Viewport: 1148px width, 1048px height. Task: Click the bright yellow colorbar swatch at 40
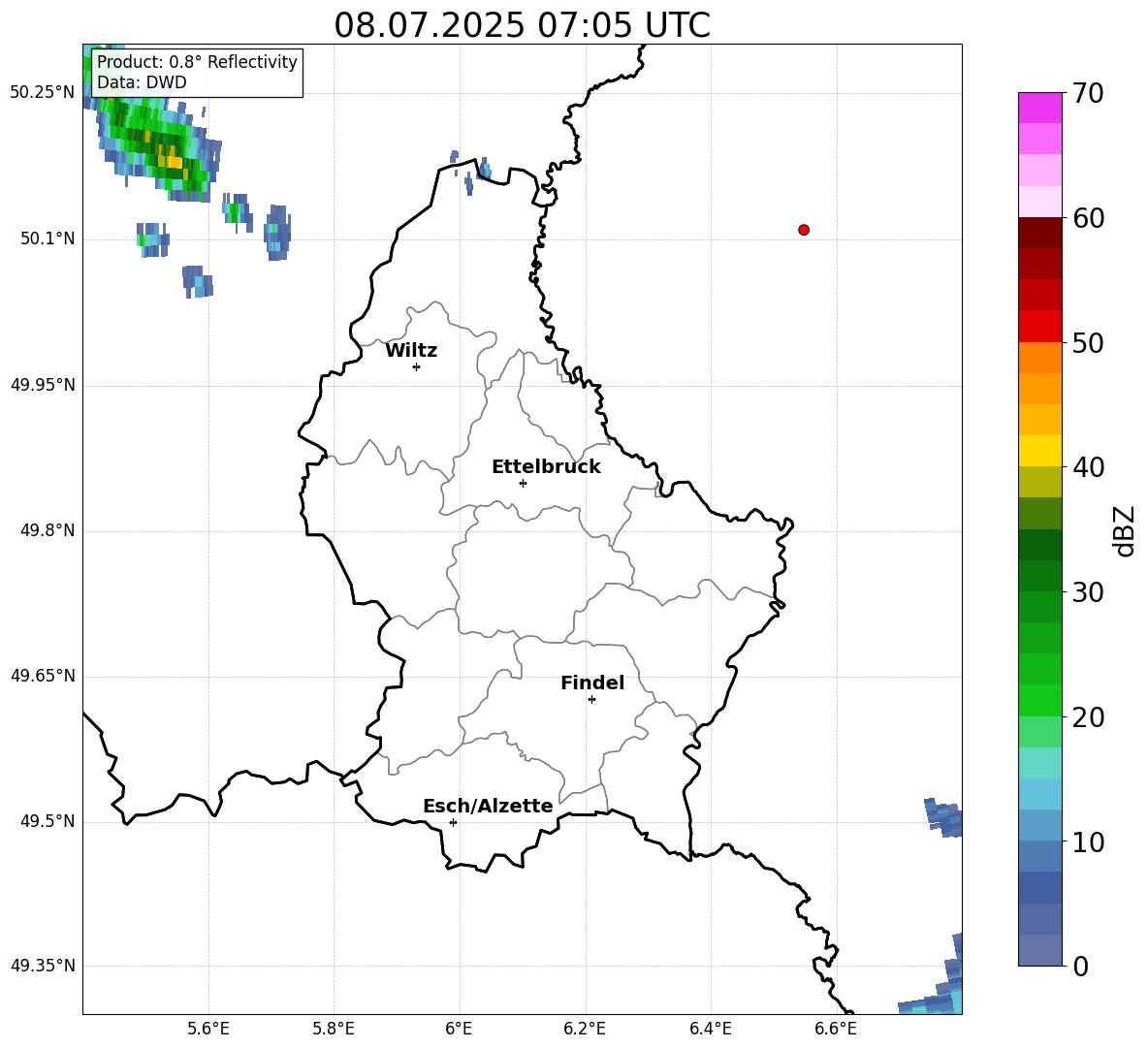pos(1039,451)
